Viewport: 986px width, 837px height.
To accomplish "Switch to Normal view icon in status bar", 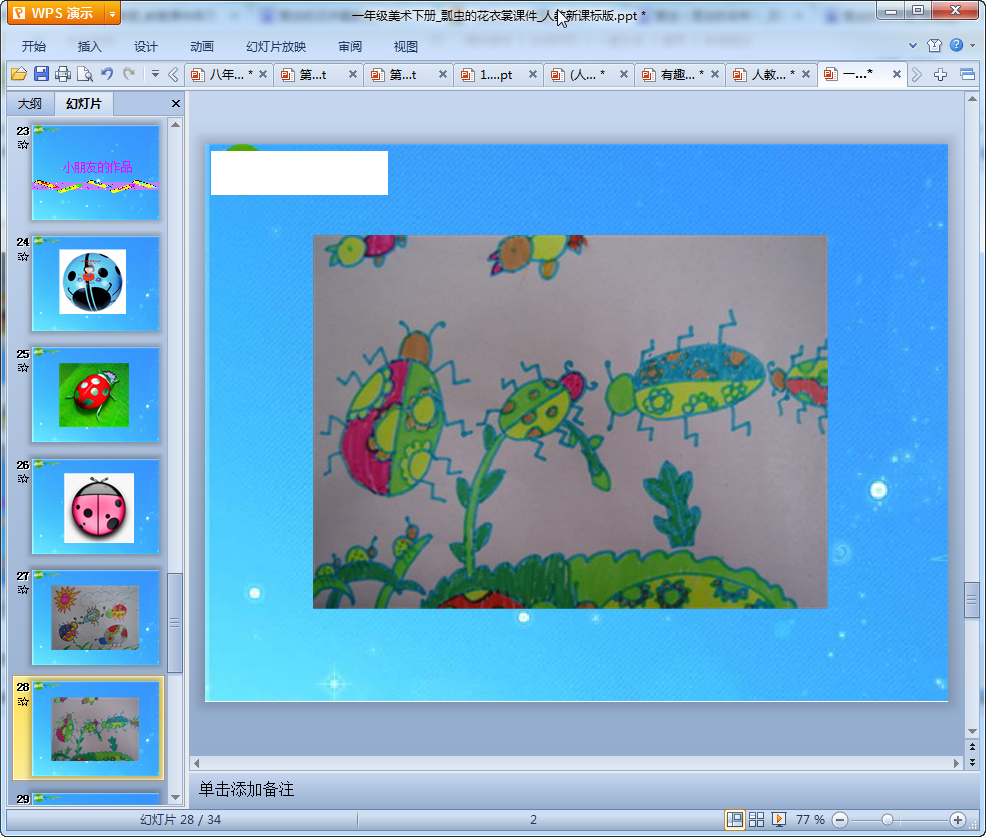I will (x=734, y=819).
